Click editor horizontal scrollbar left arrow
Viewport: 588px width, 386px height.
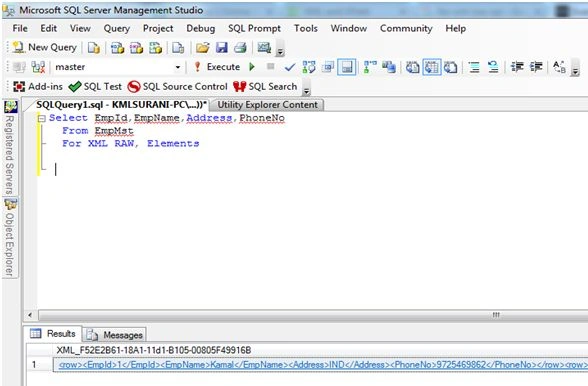(x=30, y=315)
